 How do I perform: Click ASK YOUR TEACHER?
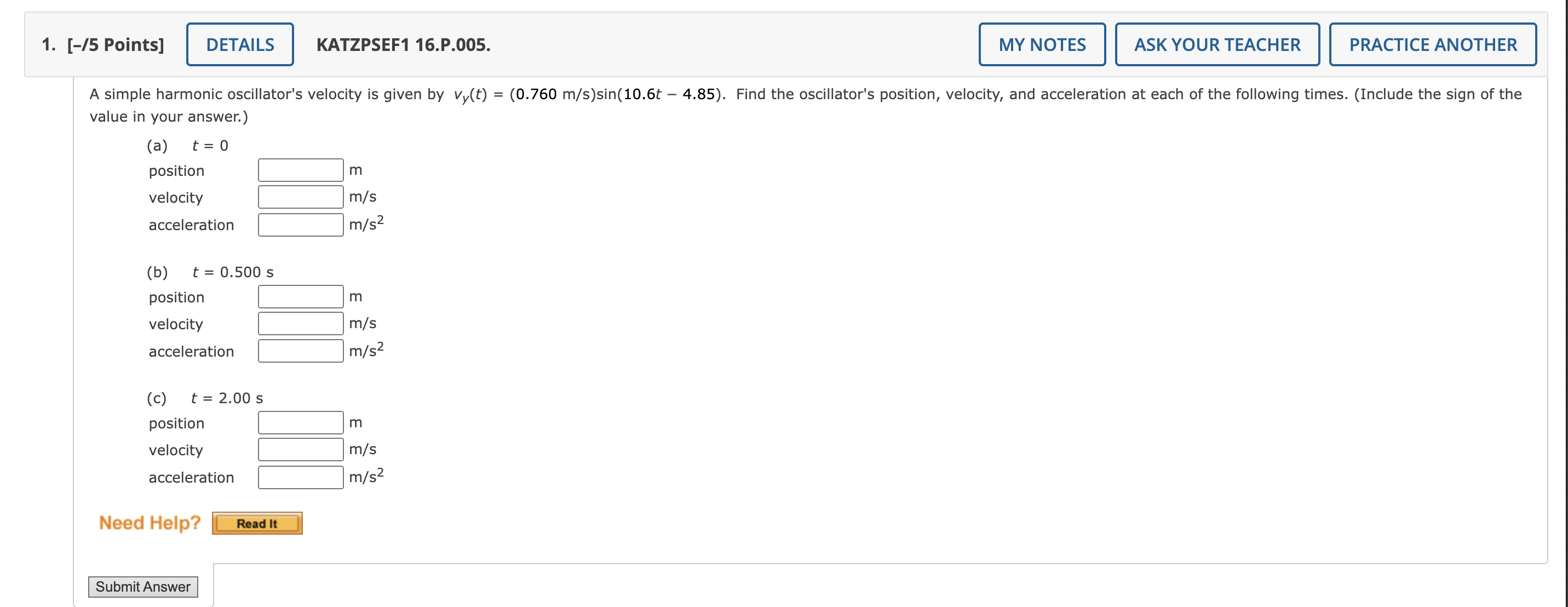coord(1217,44)
